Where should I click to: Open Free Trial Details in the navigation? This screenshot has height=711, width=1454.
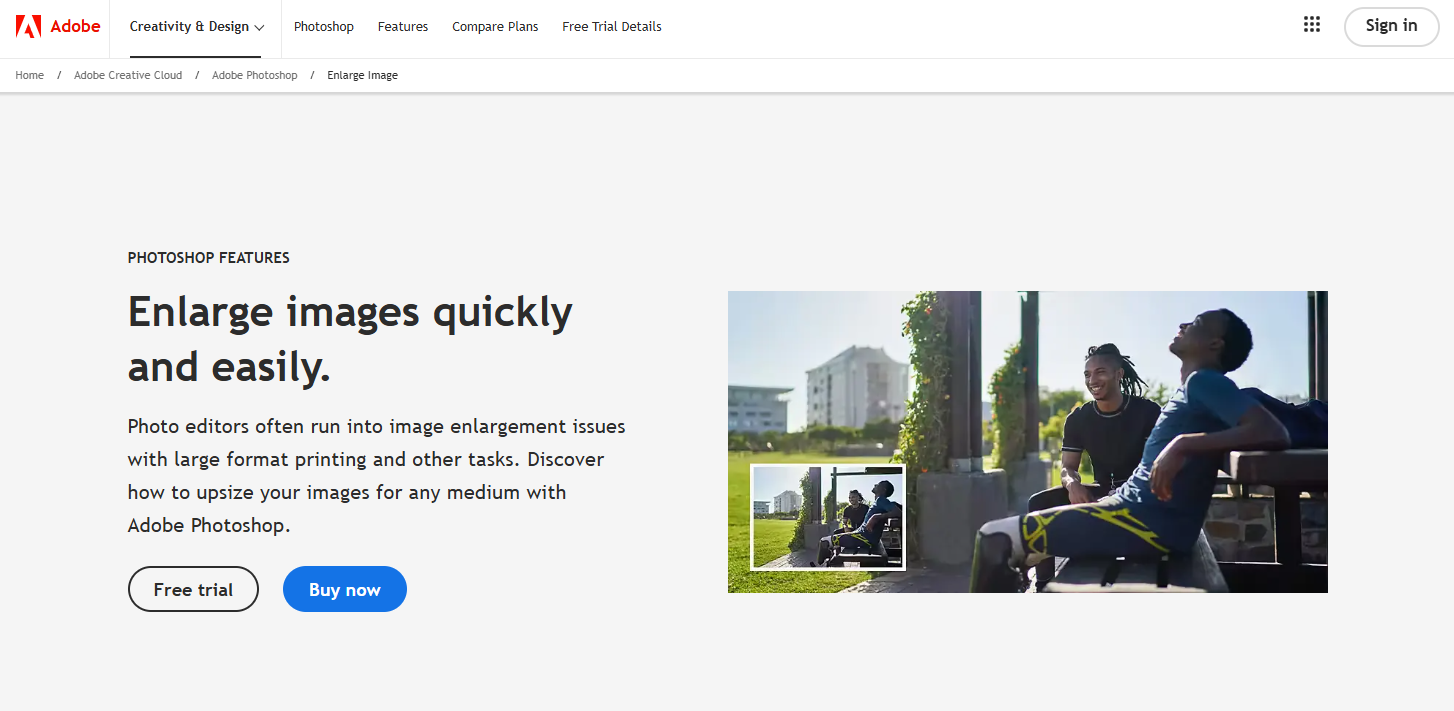[x=612, y=27]
